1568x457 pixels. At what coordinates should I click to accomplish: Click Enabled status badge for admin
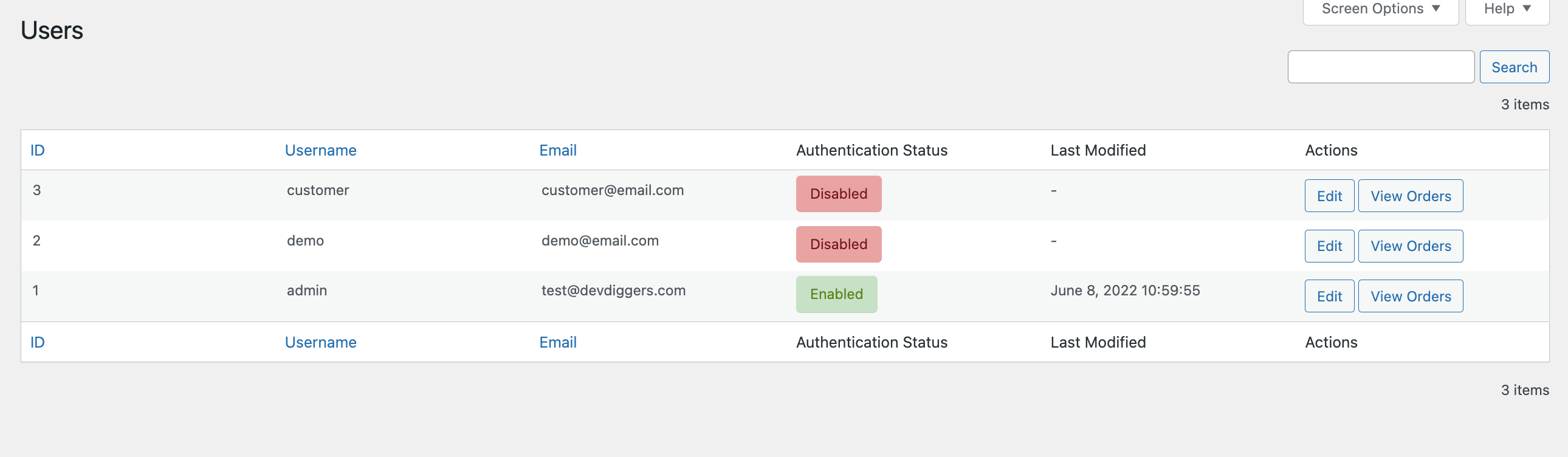pyautogui.click(x=836, y=295)
